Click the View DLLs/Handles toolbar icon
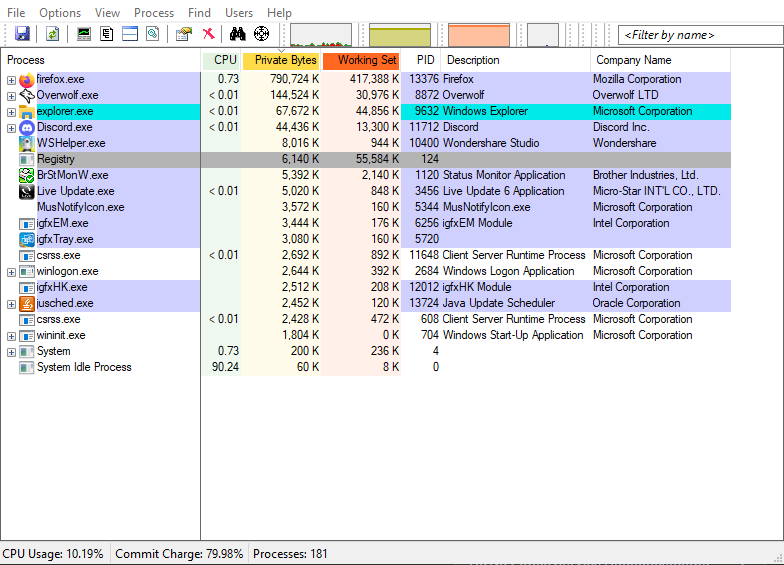 click(x=152, y=34)
